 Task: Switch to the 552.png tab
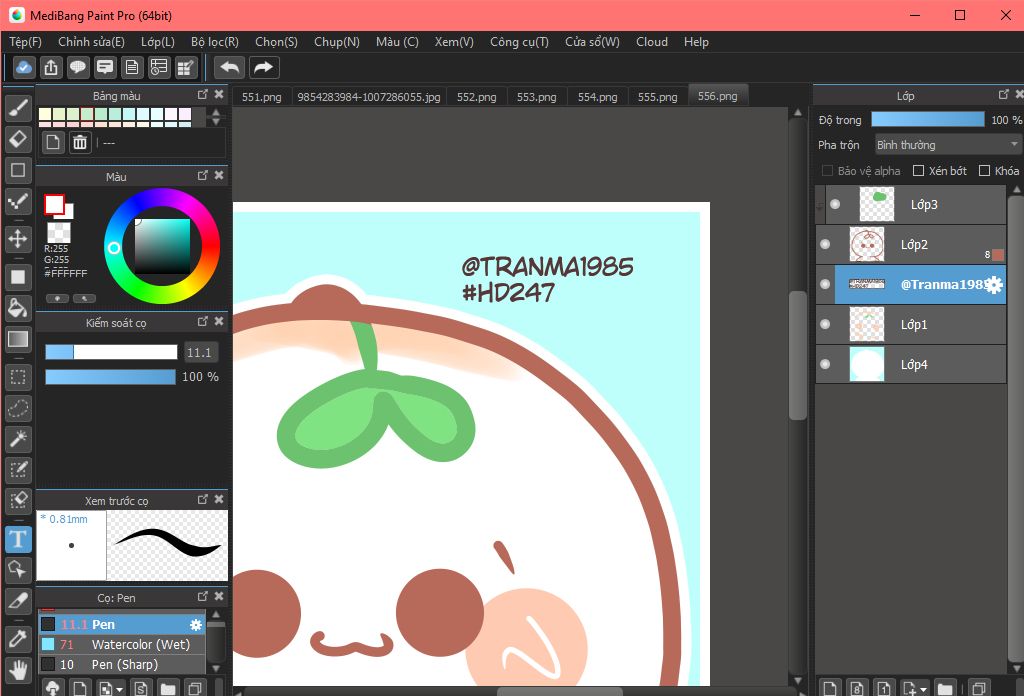tap(477, 97)
